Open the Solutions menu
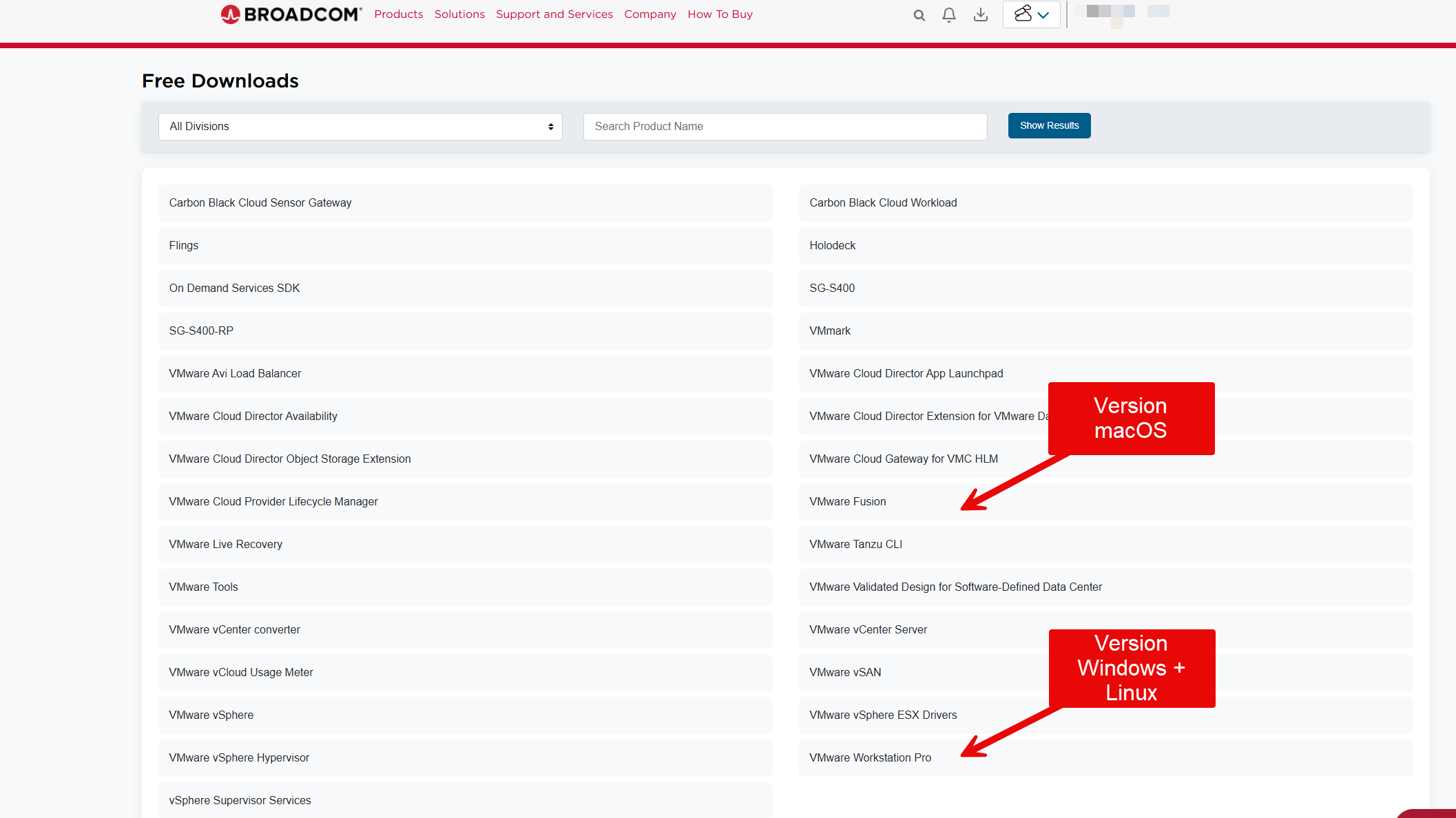 (x=459, y=14)
